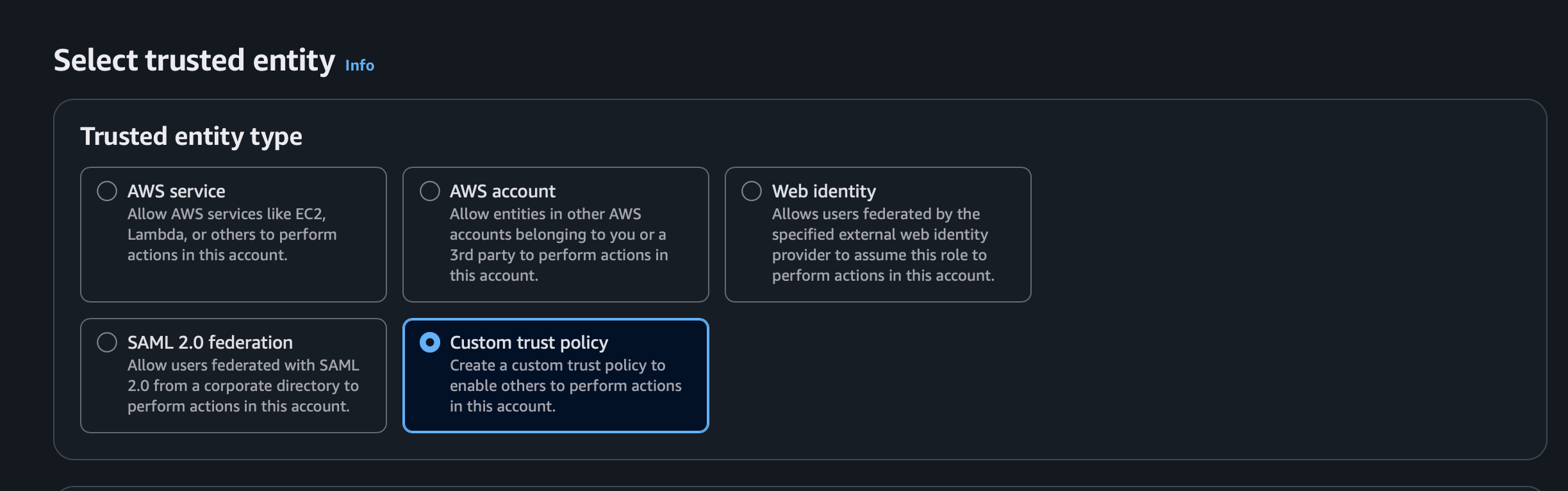Screen dimensions: 1568x491
Task: Click the AWS service card title
Action: click(176, 191)
